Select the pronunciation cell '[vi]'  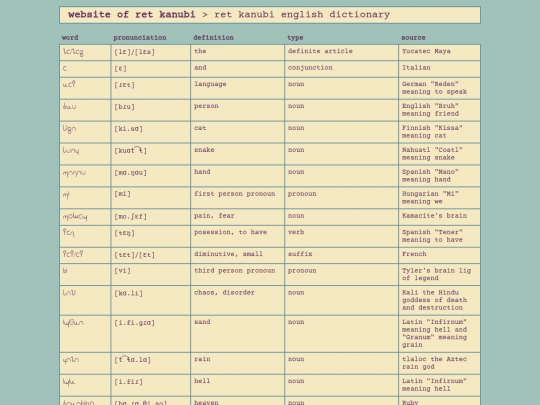tap(150, 274)
